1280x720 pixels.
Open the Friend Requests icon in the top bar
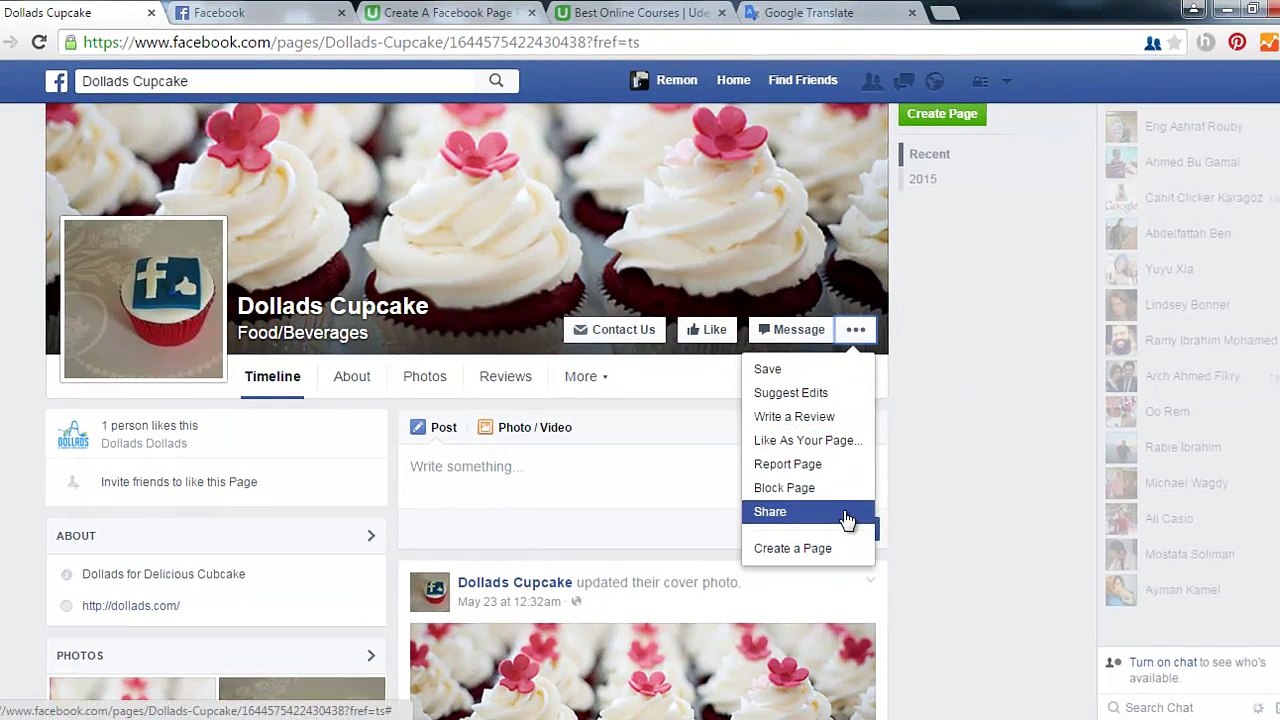click(x=873, y=81)
